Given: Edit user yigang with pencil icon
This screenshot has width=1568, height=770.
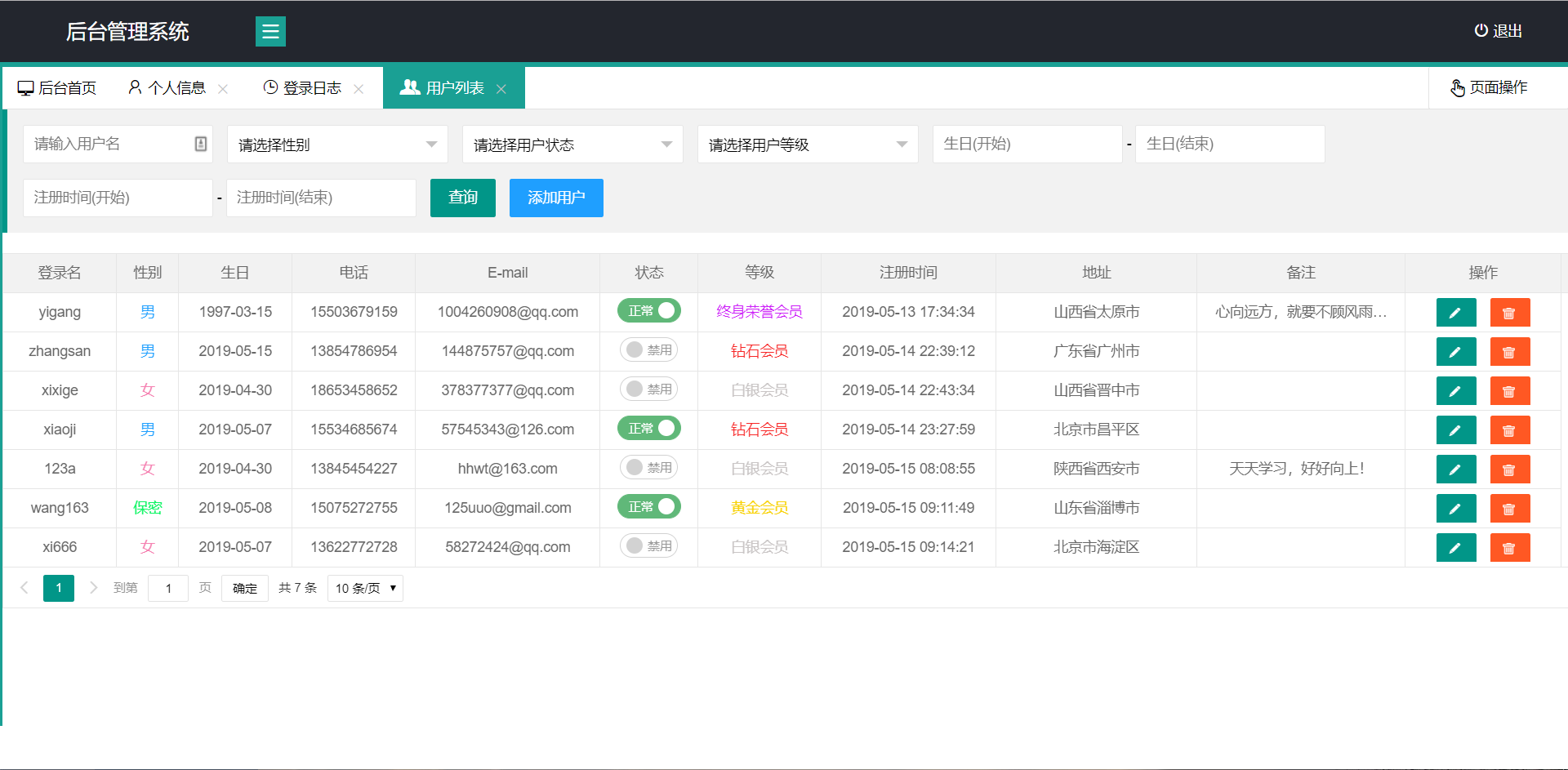Looking at the screenshot, I should click(1456, 313).
